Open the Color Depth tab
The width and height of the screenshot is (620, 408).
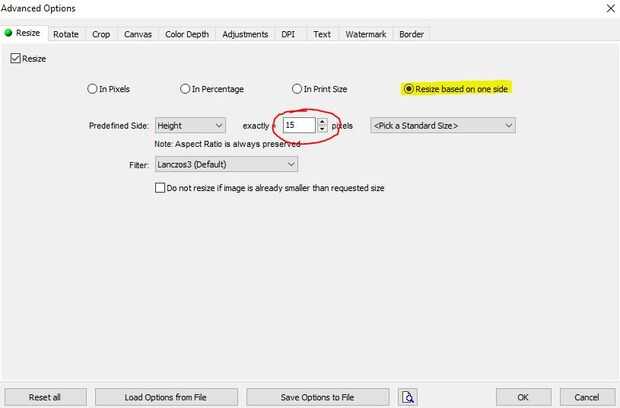[187, 34]
